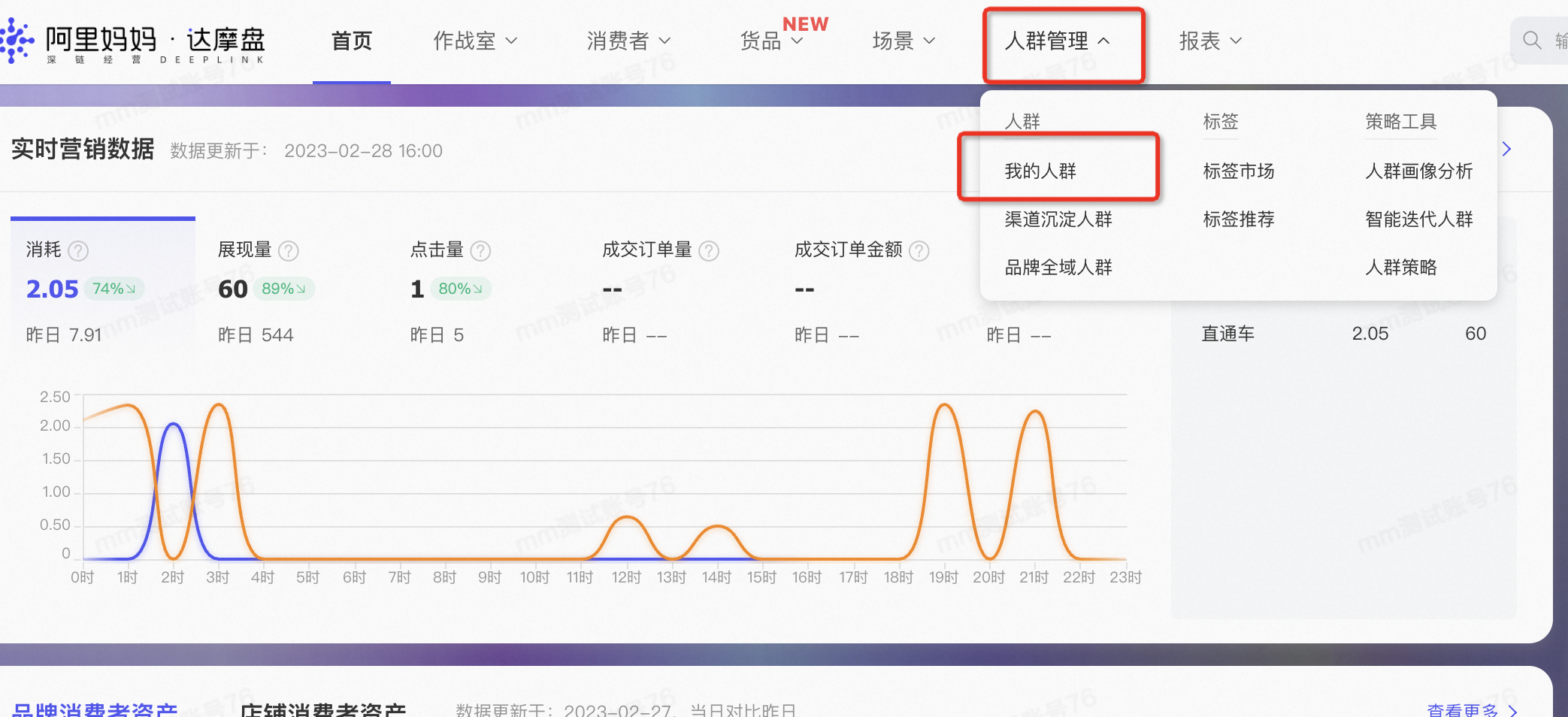Click the 19时 label on chart axis
Screen dimensions: 1568x717
coord(943,577)
